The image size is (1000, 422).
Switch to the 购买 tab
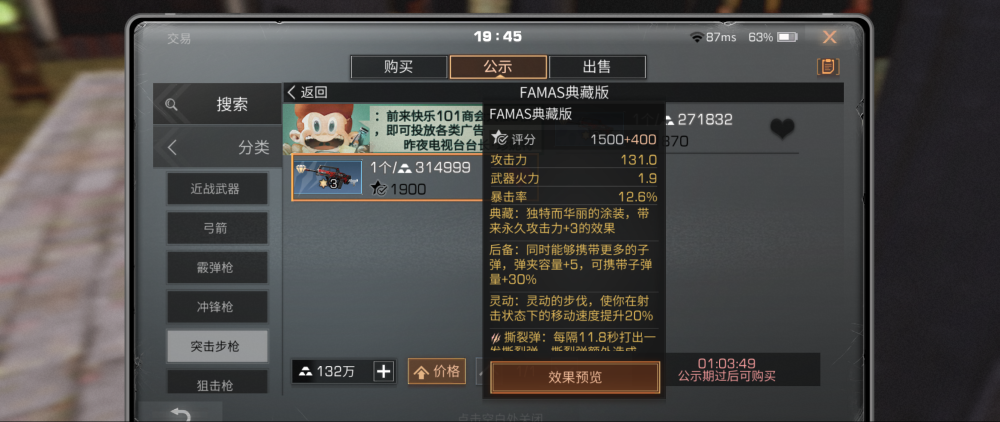pyautogui.click(x=399, y=67)
